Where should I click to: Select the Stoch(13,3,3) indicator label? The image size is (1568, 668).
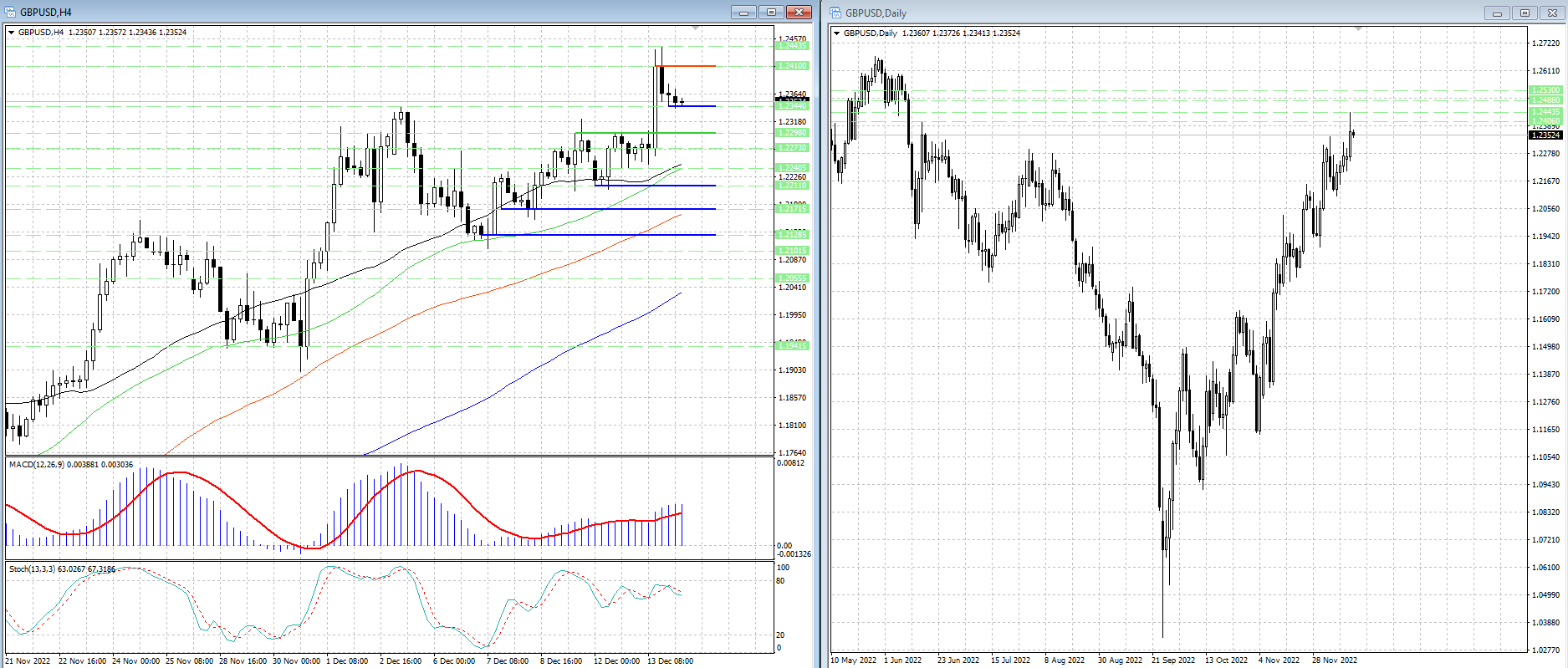62,569
